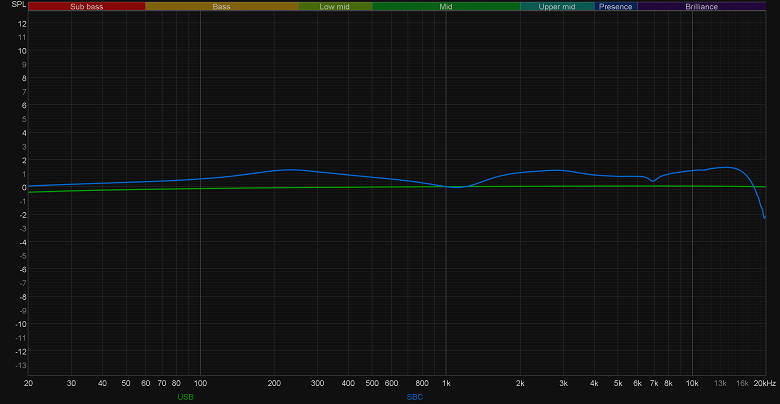Click the -6 dB SPL axis value
Viewport: 780px width, 404px height.
point(23,270)
